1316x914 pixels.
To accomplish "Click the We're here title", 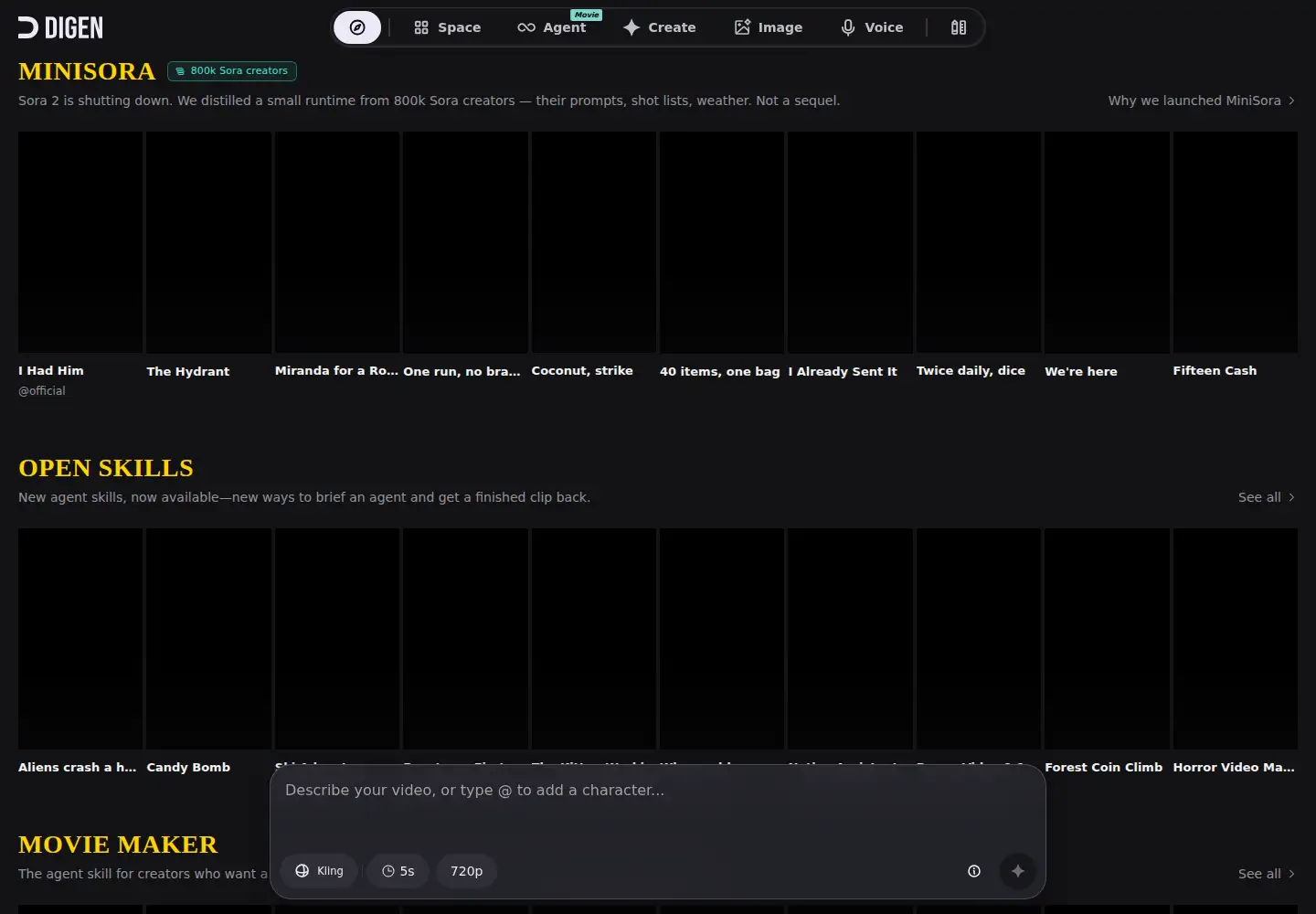I will 1081,371.
